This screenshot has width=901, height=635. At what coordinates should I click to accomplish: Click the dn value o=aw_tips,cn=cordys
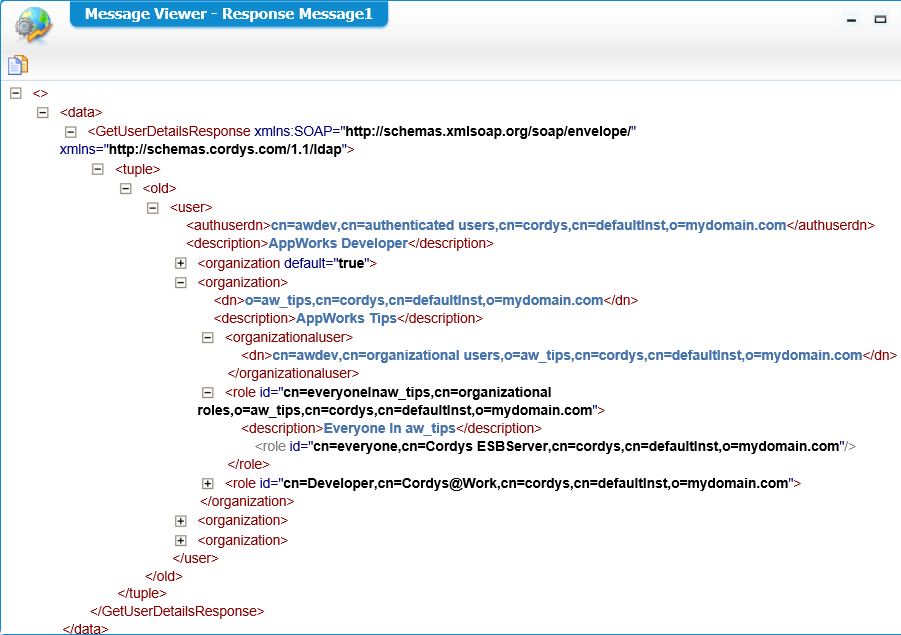[424, 300]
